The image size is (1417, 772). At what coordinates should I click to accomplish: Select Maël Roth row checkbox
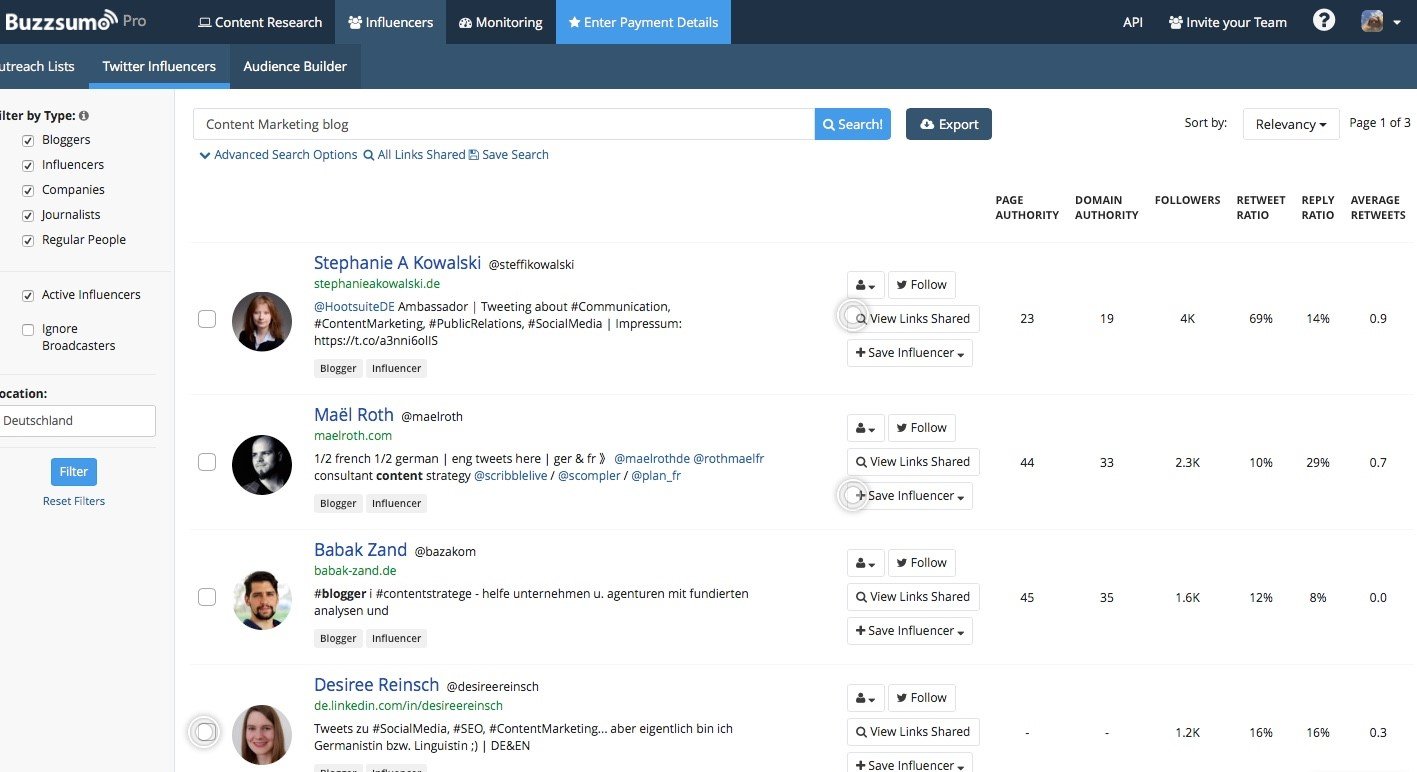(207, 462)
